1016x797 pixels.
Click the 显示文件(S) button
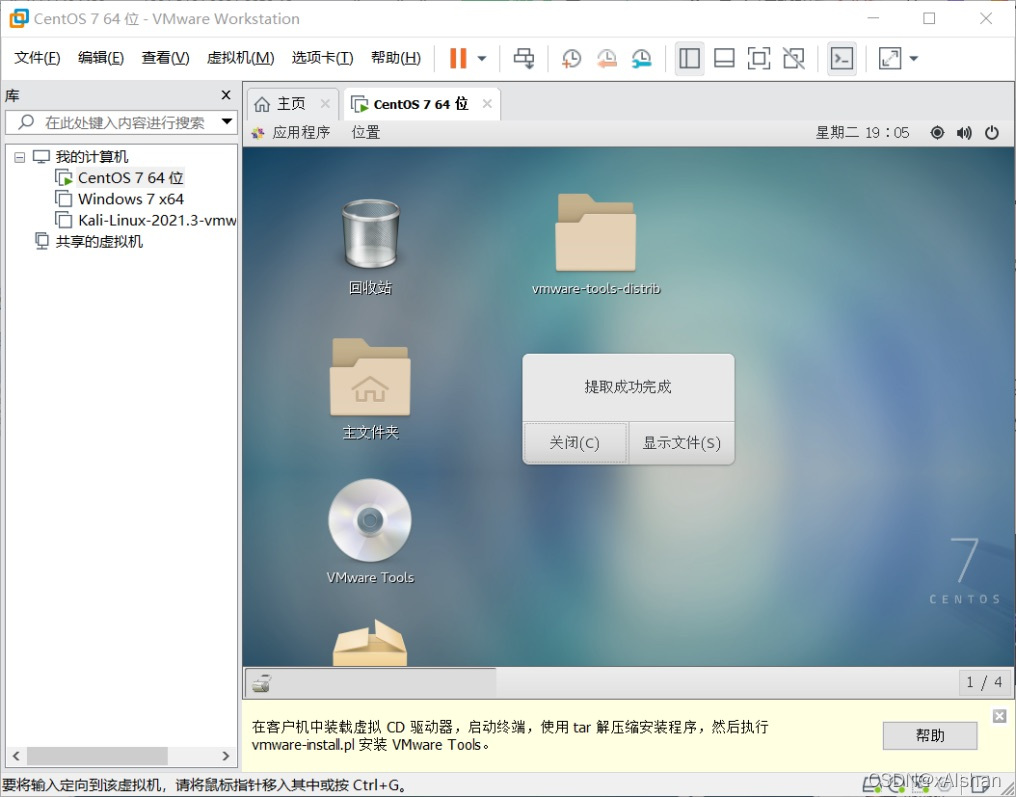point(682,443)
